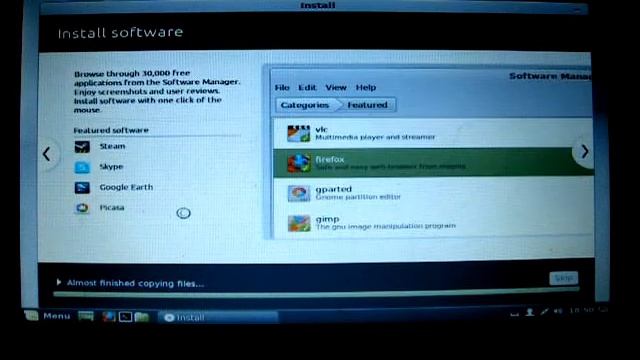Click the Picasa label
Image resolution: width=640 pixels, height=360 pixels.
tap(112, 207)
